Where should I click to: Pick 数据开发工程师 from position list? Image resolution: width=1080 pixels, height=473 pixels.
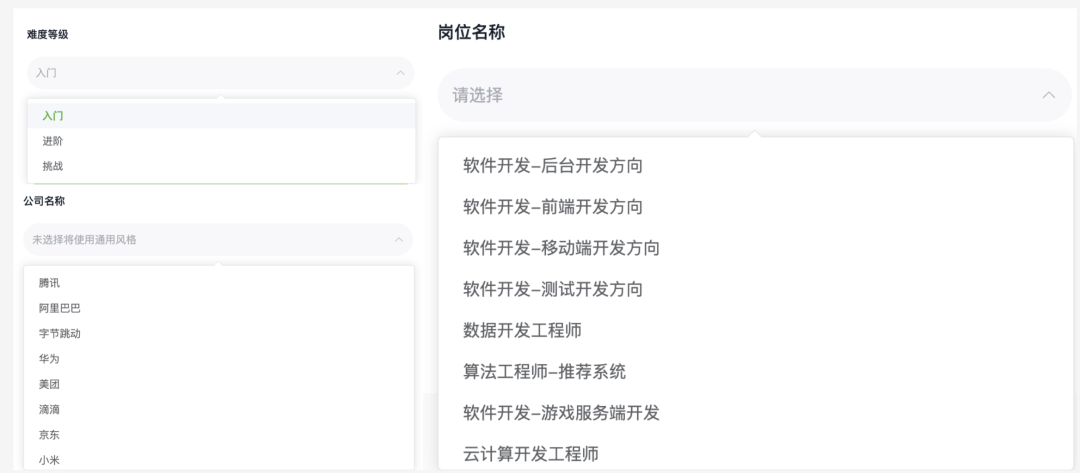[x=522, y=331]
